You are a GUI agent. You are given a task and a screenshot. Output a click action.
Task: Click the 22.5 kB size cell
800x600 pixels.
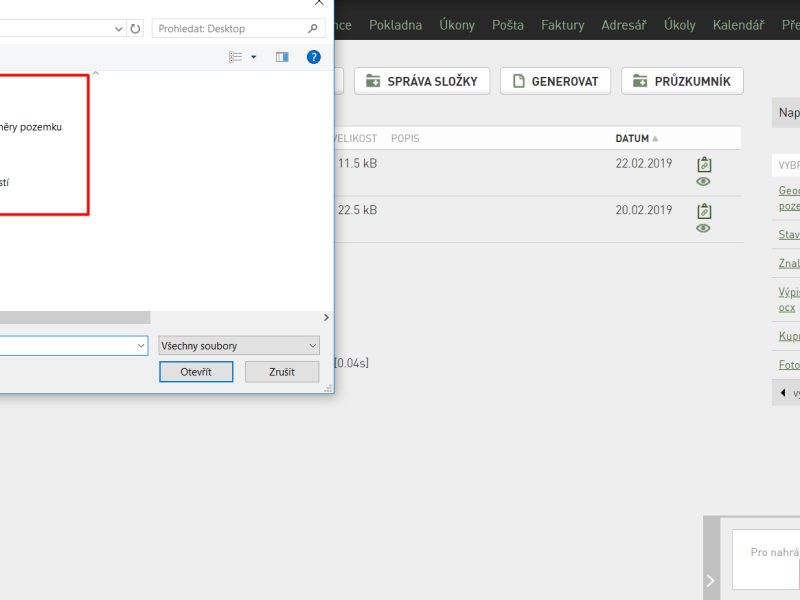[357, 210]
